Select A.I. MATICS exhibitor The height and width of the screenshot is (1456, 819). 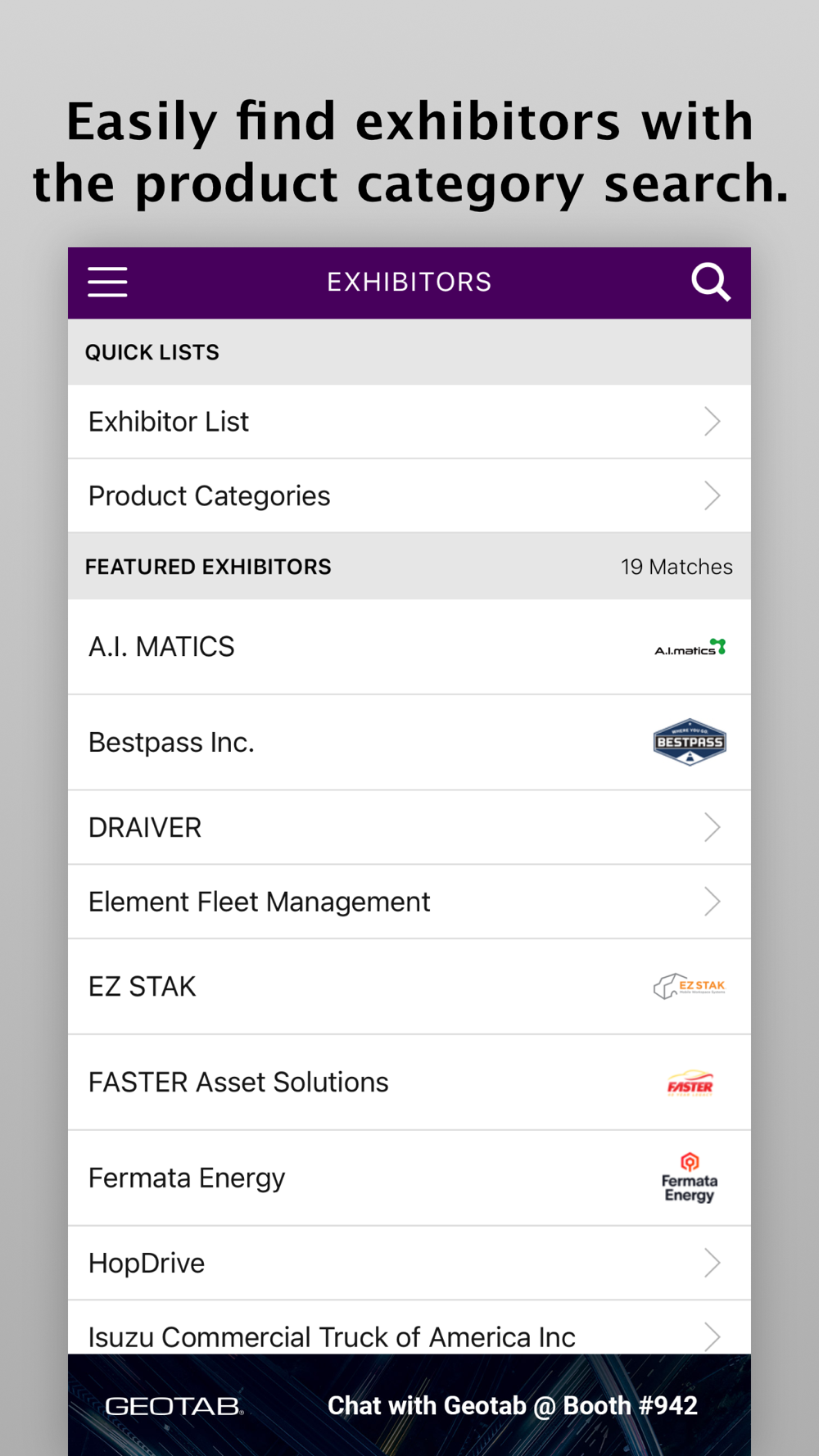[x=409, y=647]
